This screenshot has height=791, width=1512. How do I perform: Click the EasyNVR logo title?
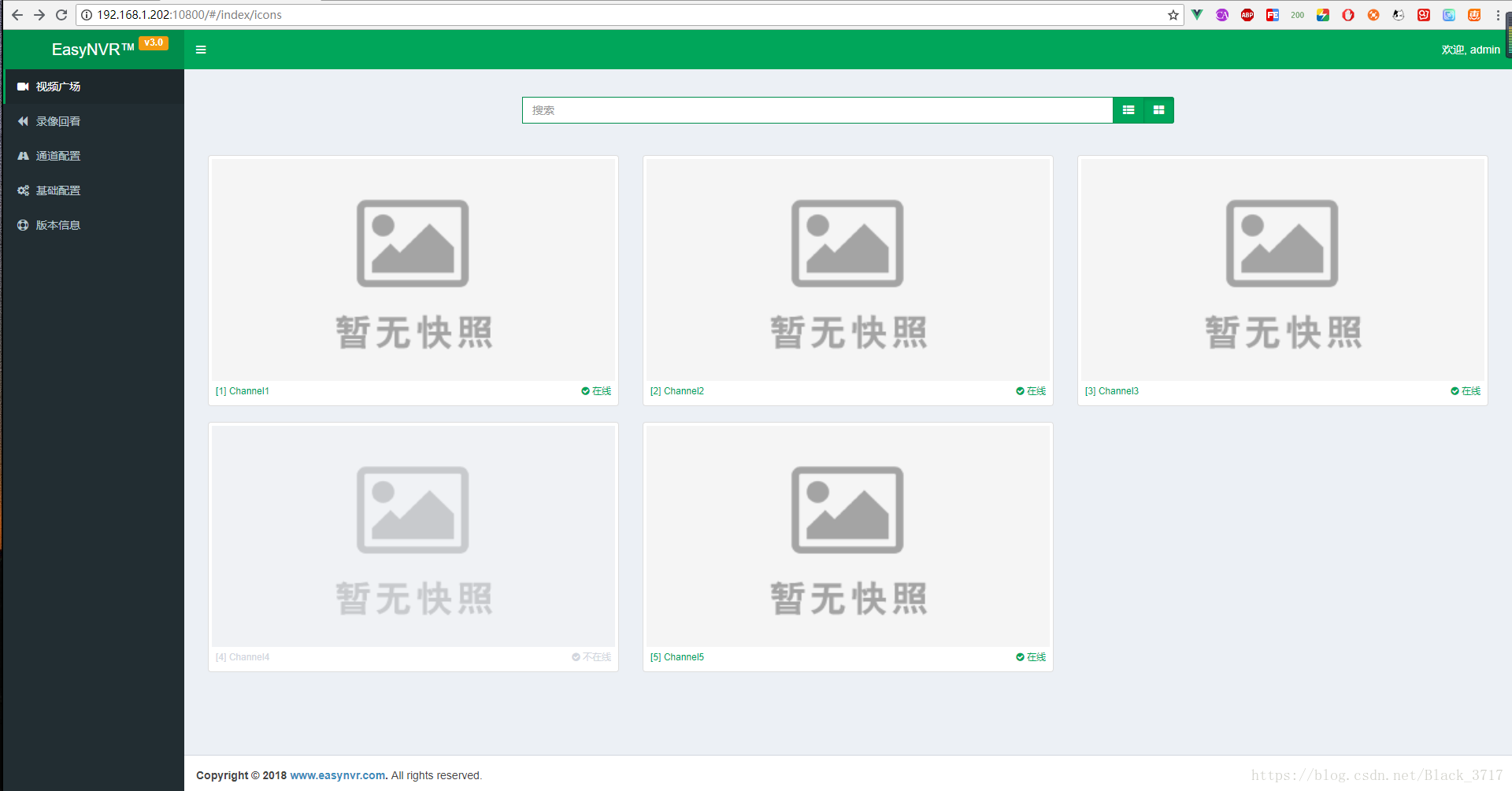[93, 50]
